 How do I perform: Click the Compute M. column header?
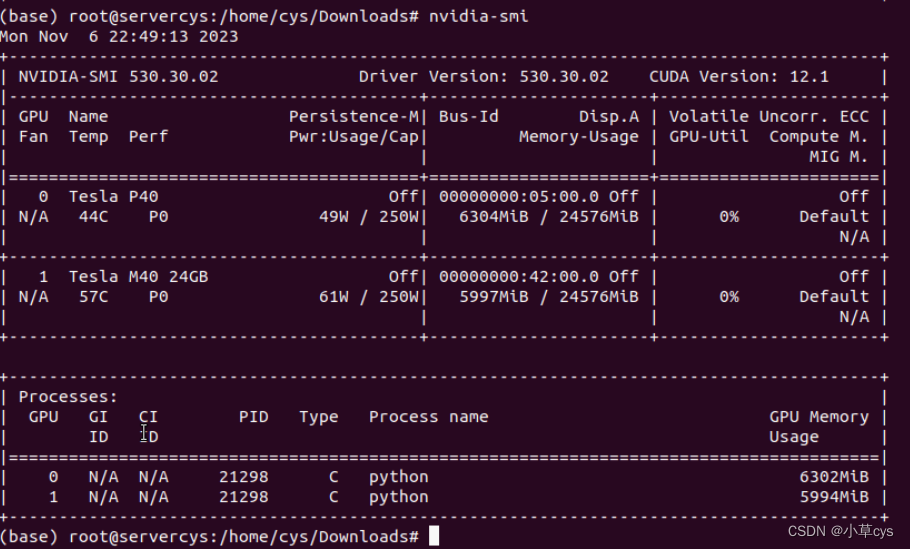pyautogui.click(x=819, y=137)
